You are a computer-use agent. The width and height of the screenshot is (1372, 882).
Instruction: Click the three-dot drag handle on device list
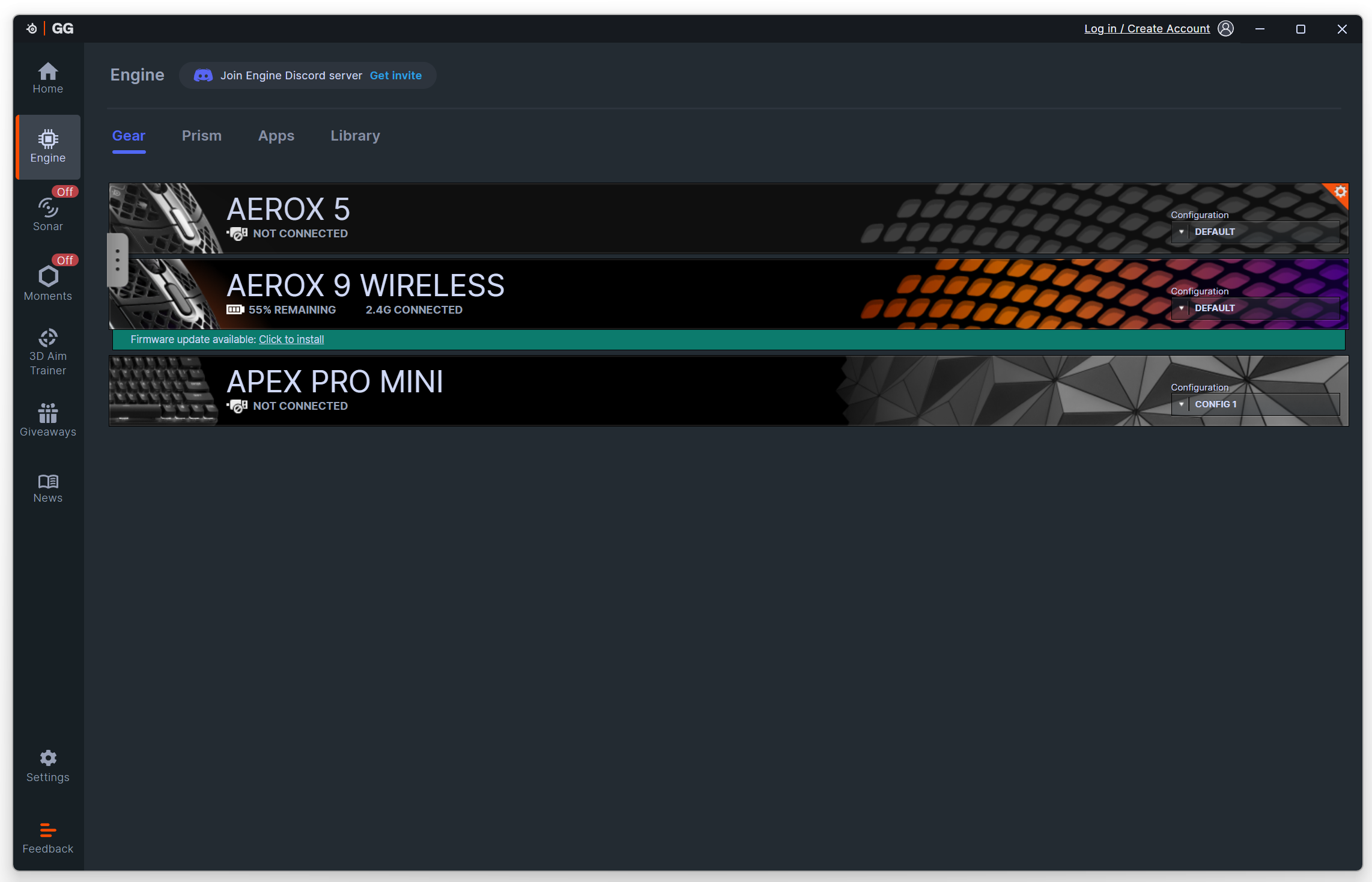pos(117,260)
